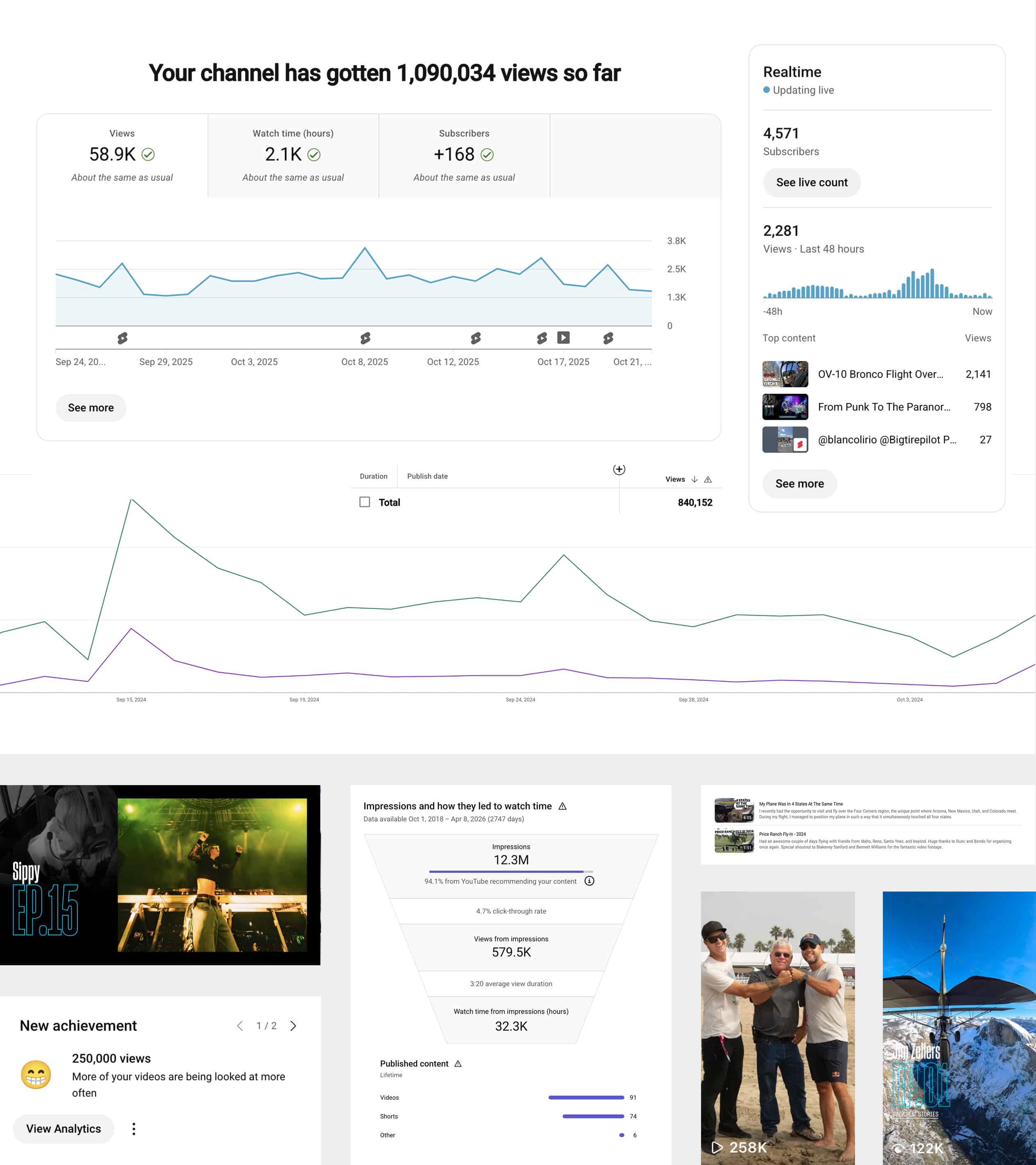The height and width of the screenshot is (1165, 1036).
Task: Click the warning icon beside Views column
Action: coord(708,479)
